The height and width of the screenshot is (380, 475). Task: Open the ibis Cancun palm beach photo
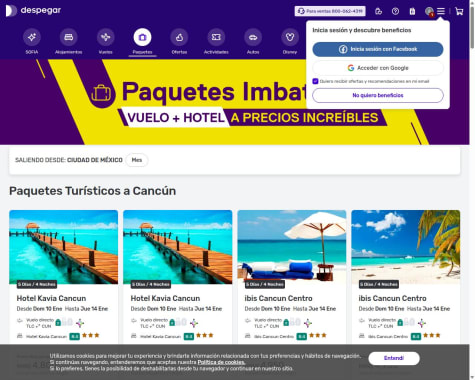coord(406,247)
